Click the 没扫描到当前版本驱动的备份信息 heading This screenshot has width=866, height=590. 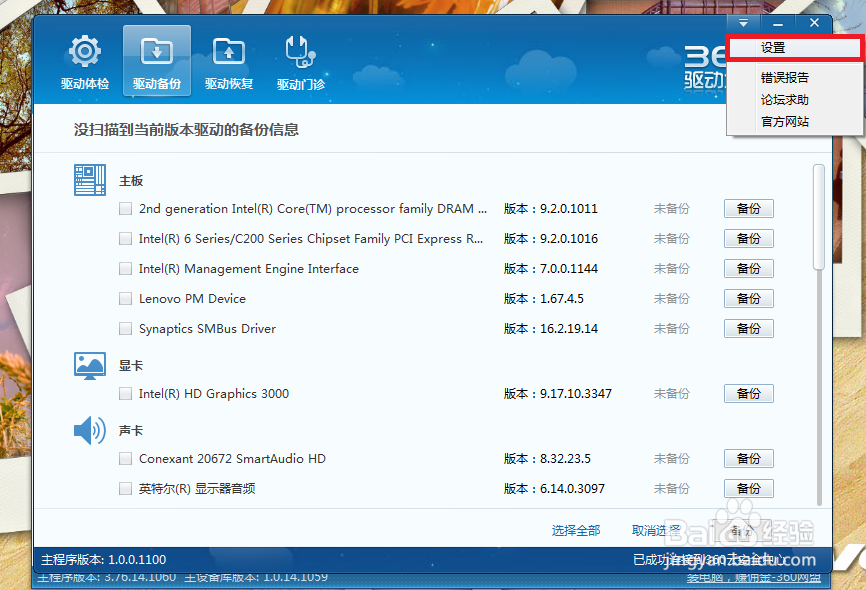[x=186, y=130]
